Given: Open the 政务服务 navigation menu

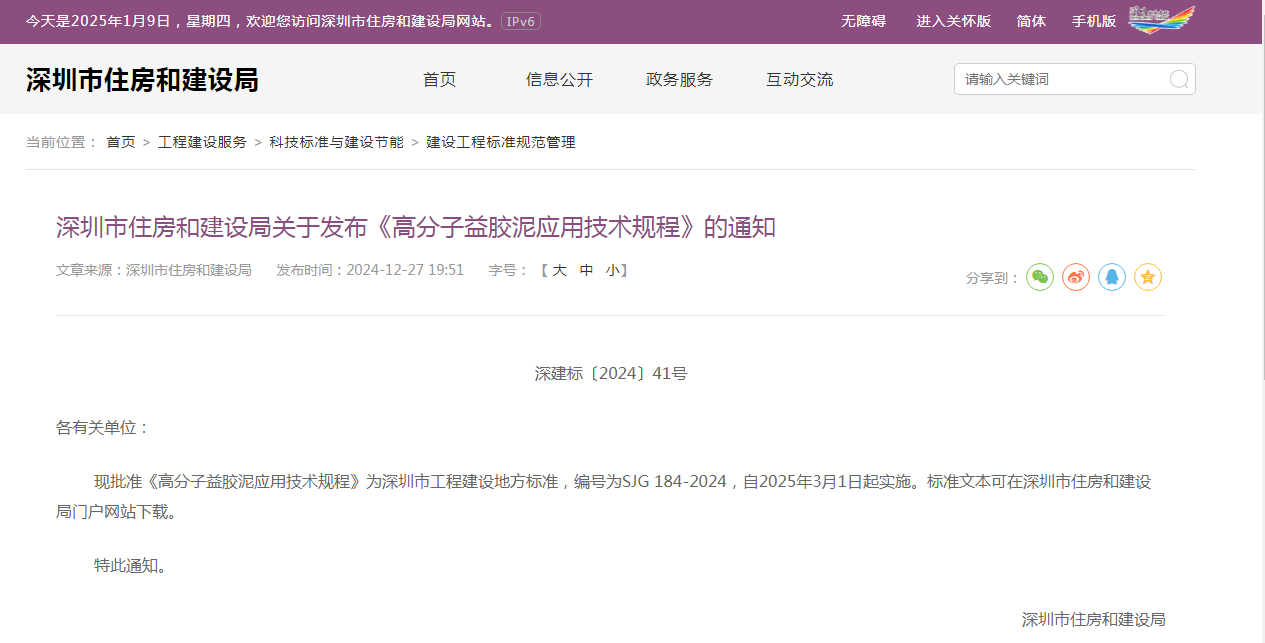Looking at the screenshot, I should 679,80.
